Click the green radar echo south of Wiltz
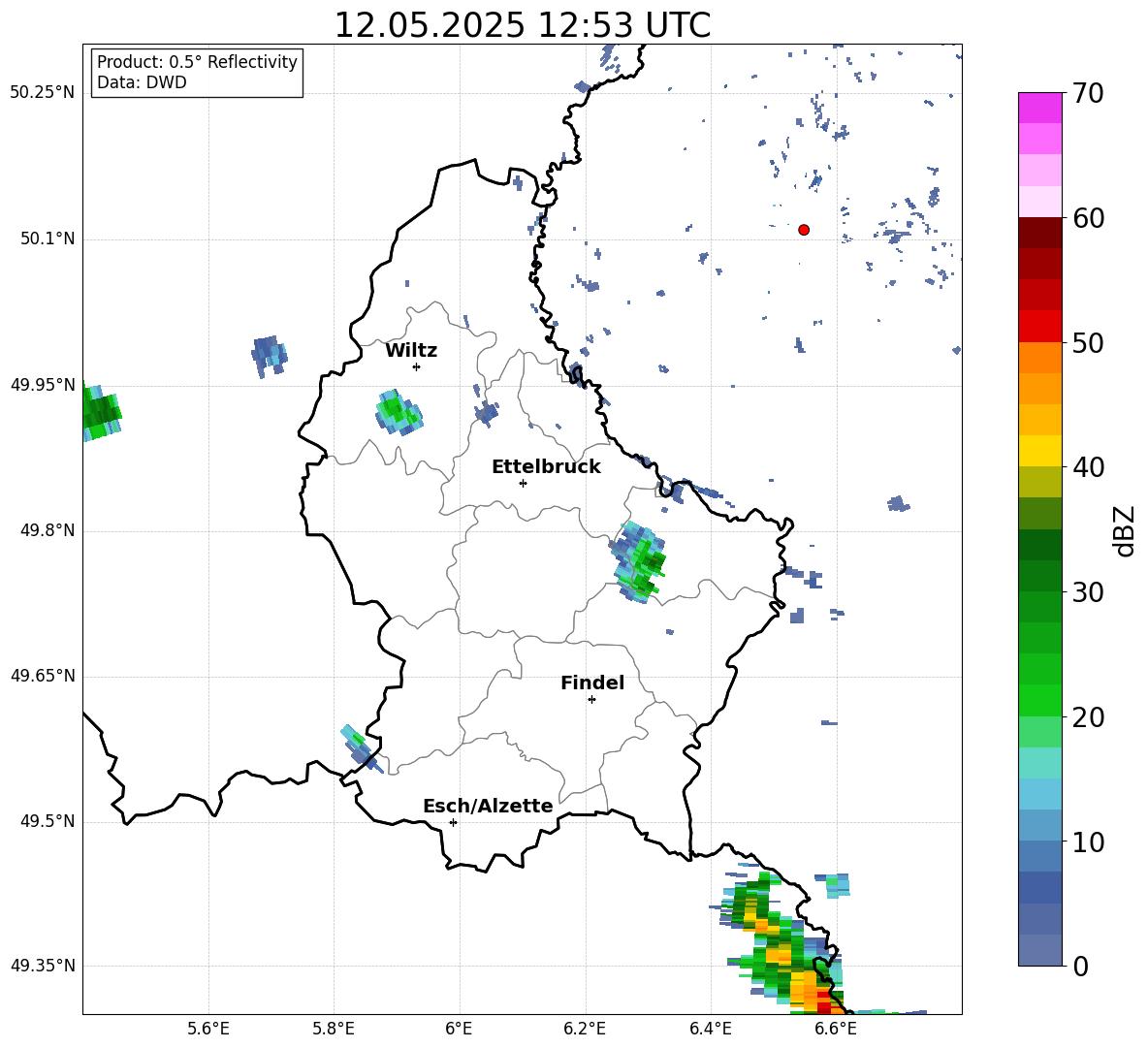This screenshot has height=1048, width=1148. 399,412
